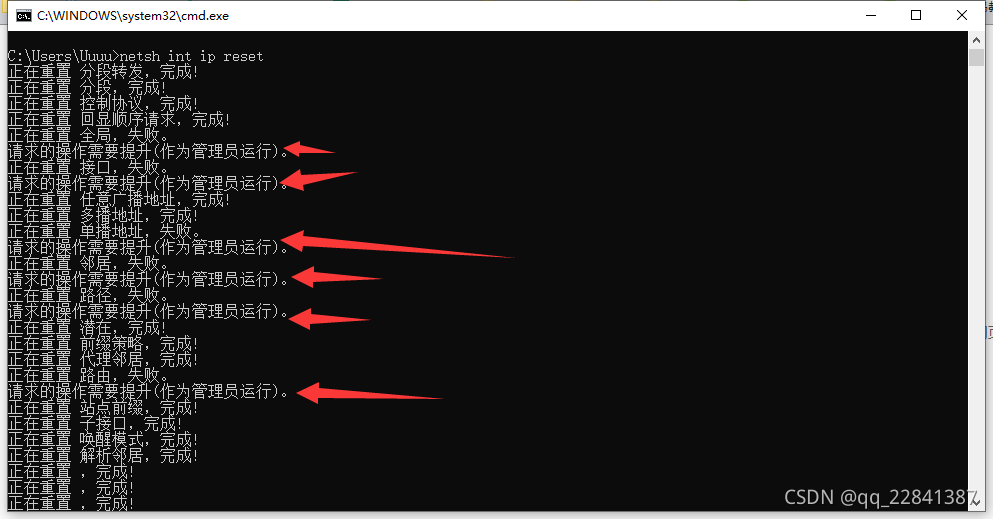The height and width of the screenshot is (519, 993).
Task: Close the cmd.exe window
Action: click(x=961, y=15)
